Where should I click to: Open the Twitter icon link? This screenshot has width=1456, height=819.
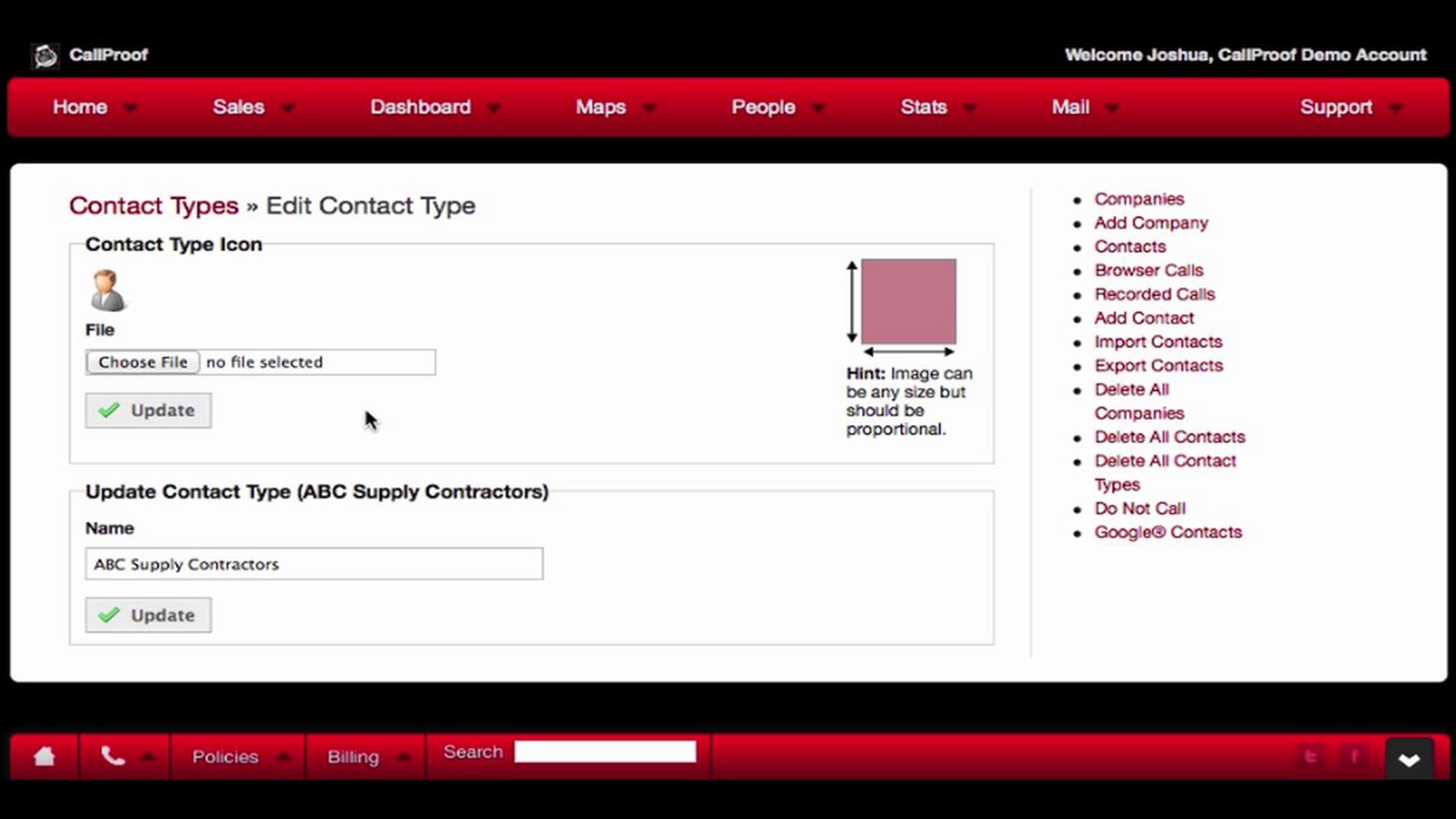[1312, 756]
